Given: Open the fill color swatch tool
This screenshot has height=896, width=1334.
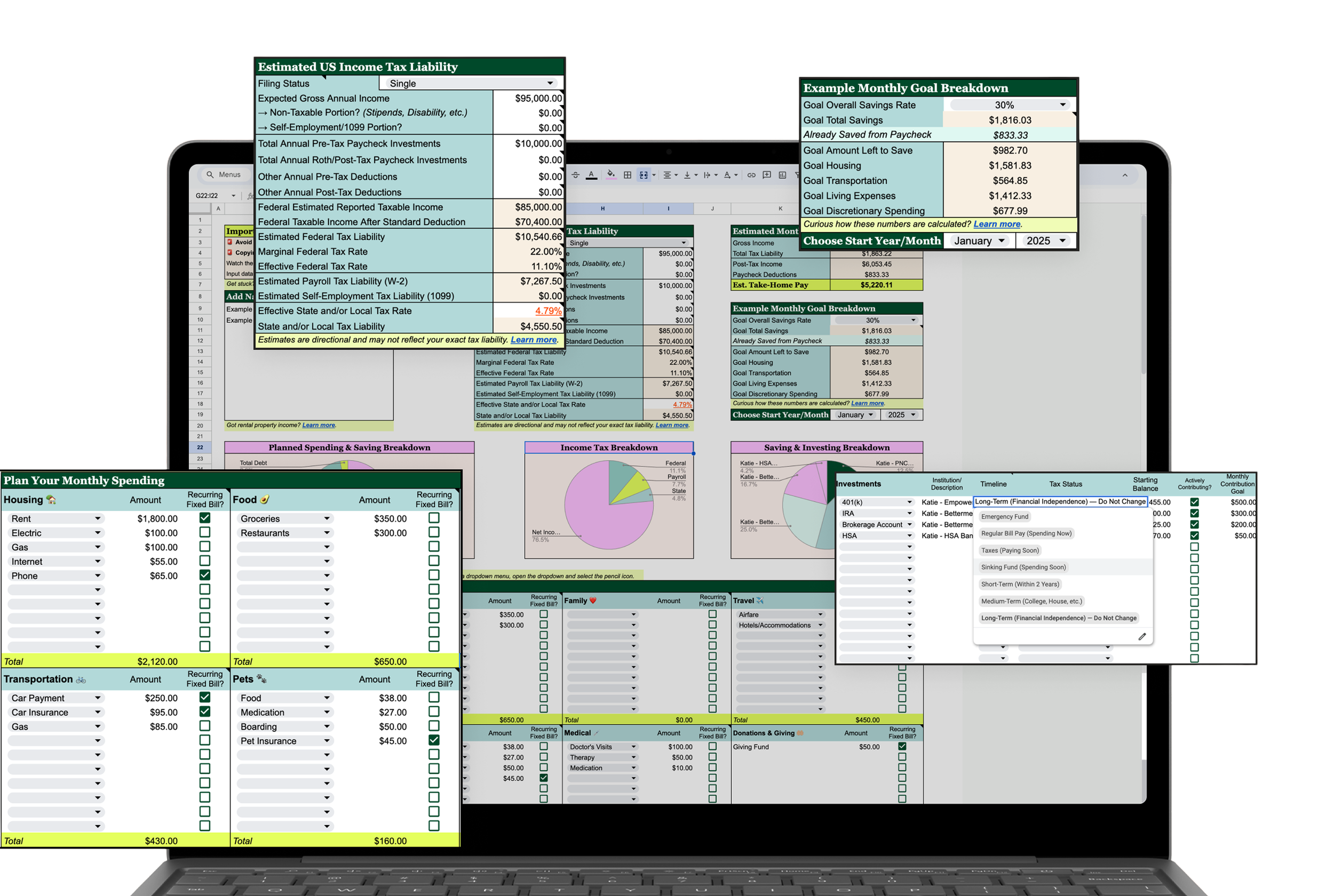Looking at the screenshot, I should click(x=611, y=175).
